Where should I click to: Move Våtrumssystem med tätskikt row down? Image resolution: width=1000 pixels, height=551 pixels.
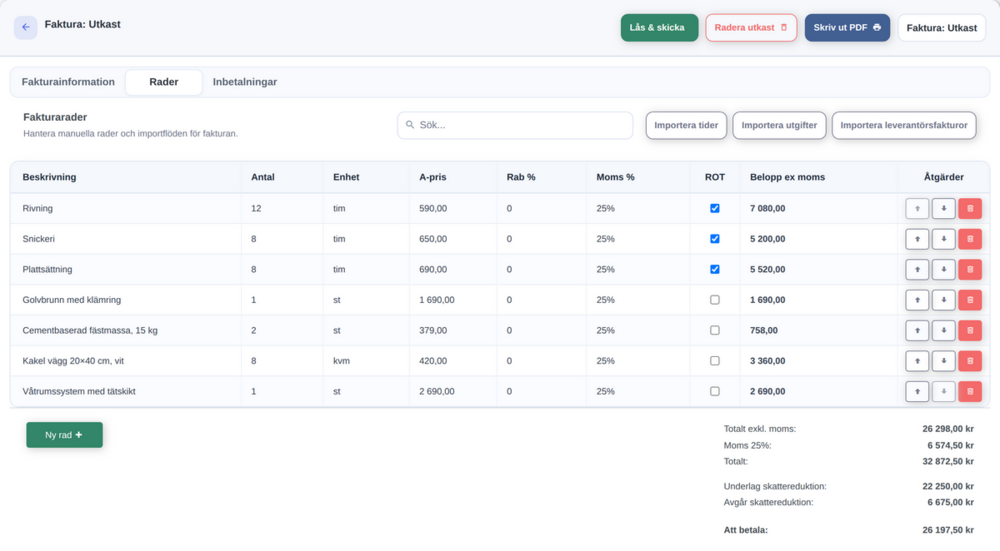943,392
